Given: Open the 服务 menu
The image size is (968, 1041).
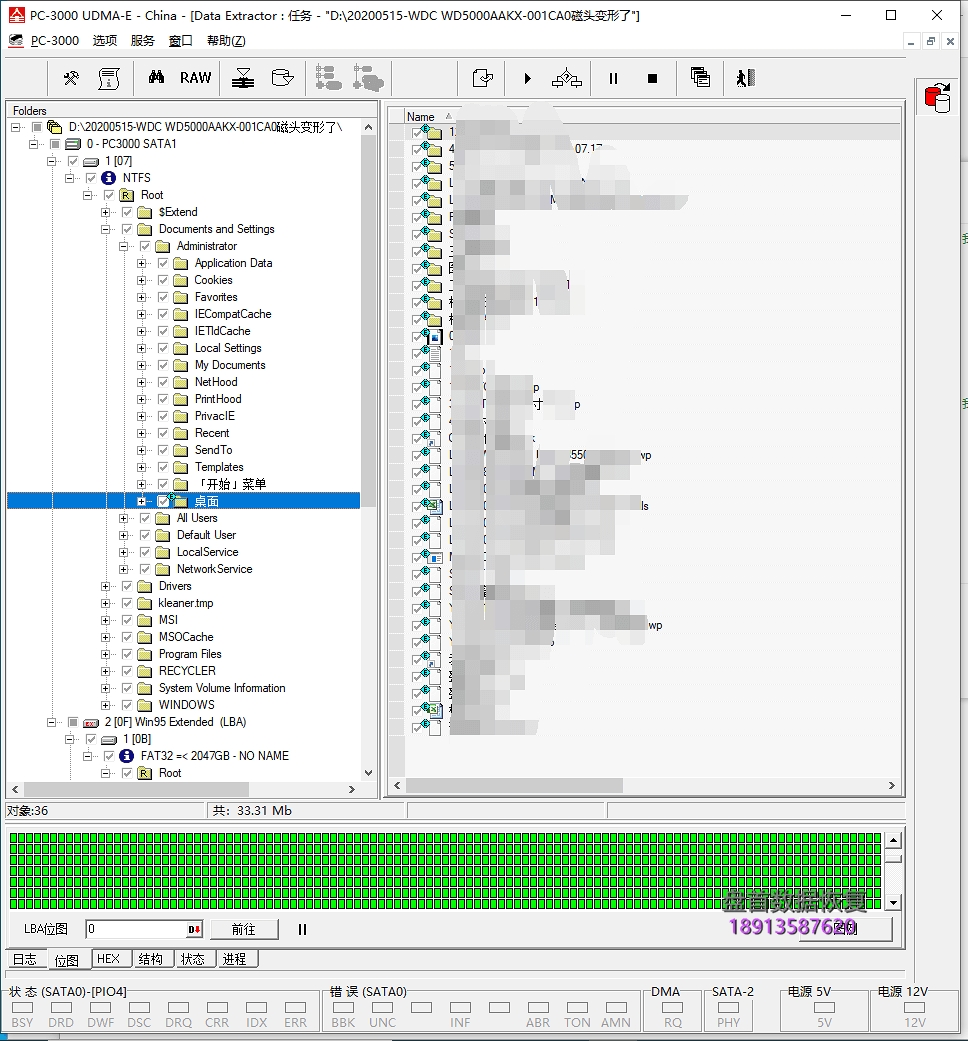Looking at the screenshot, I should click(x=142, y=40).
